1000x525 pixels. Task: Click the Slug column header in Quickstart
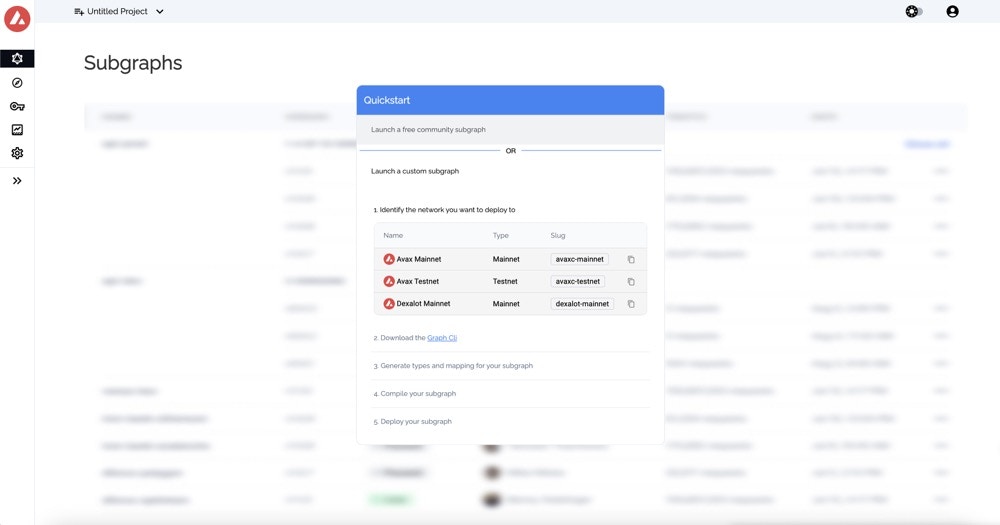coord(558,235)
